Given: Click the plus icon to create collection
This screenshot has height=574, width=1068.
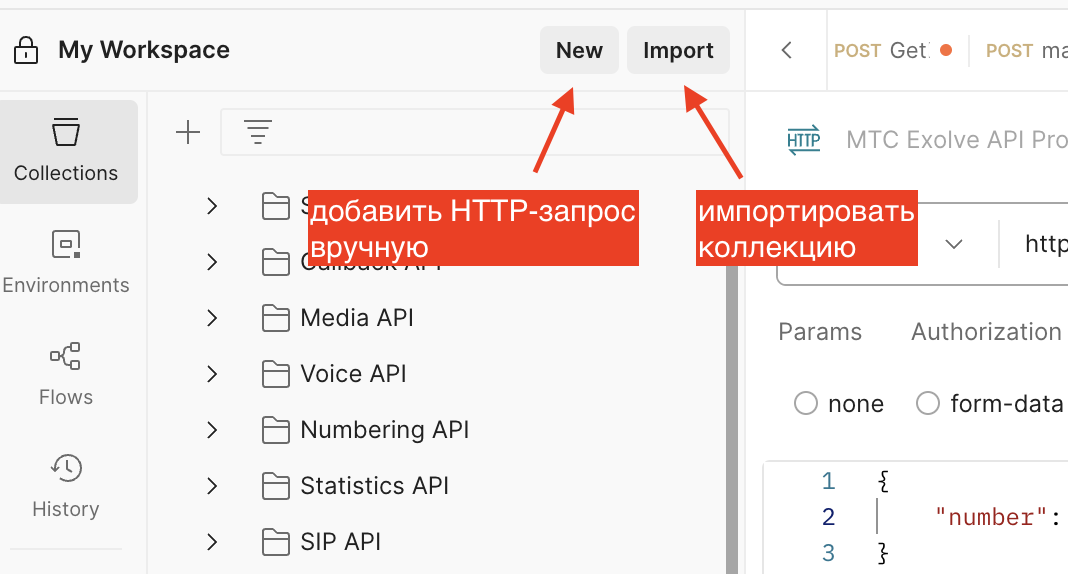Looking at the screenshot, I should (x=188, y=132).
